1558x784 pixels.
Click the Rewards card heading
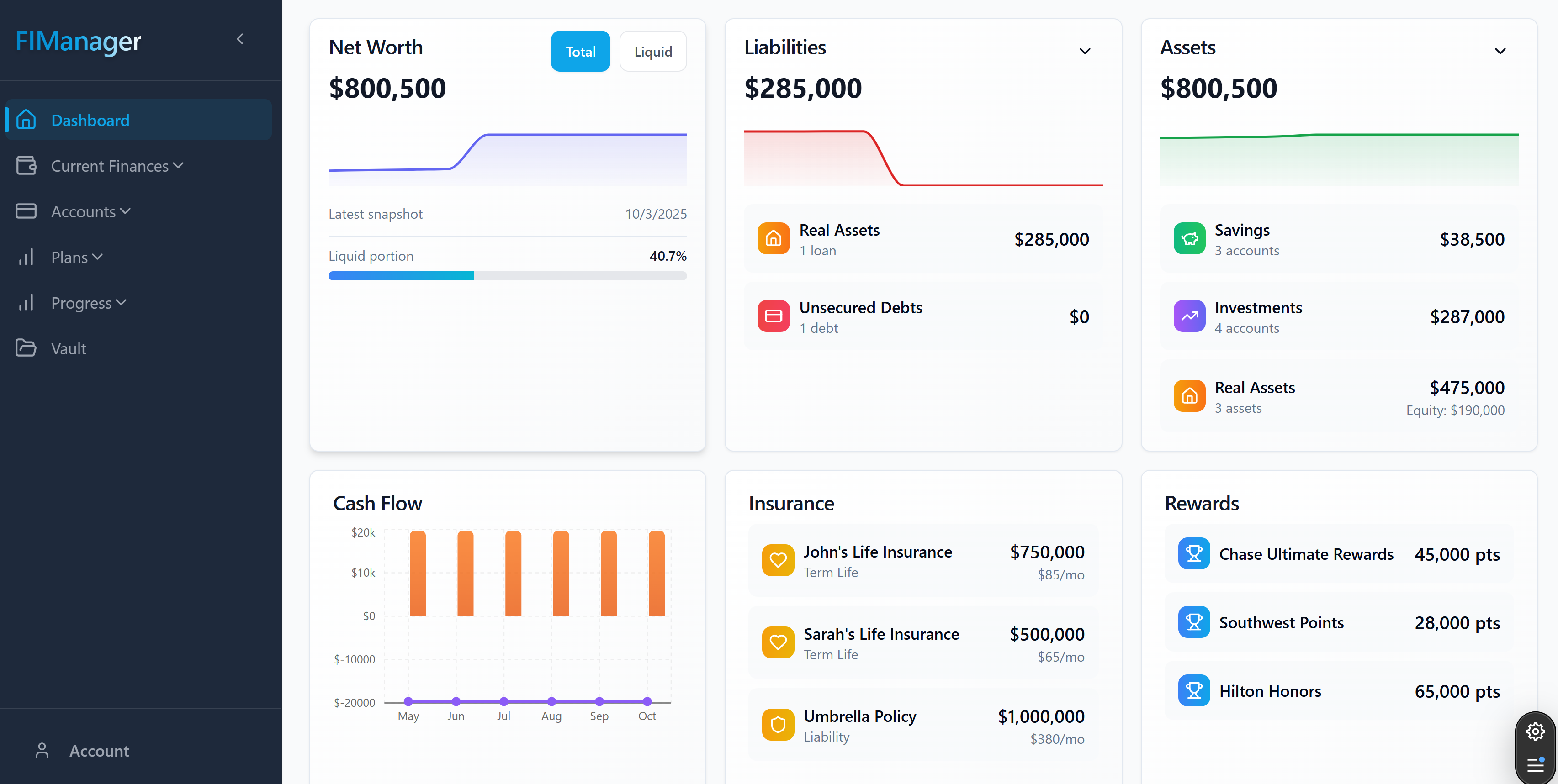click(x=1202, y=503)
